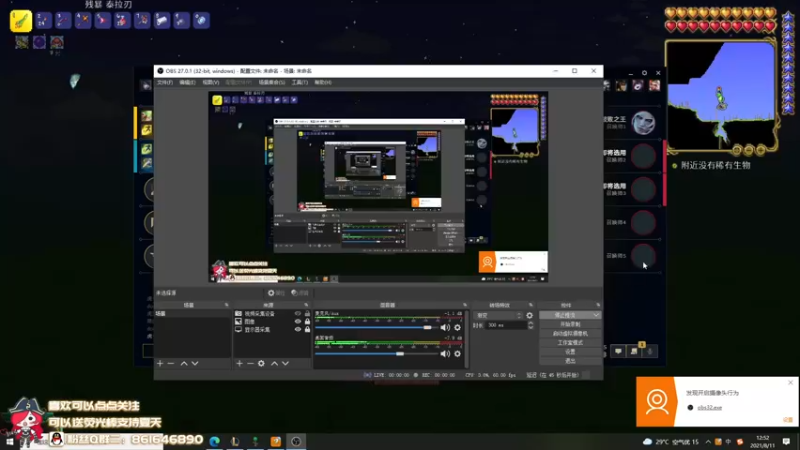Click the transition duration 300 ms field
The height and width of the screenshot is (450, 800).
point(506,325)
